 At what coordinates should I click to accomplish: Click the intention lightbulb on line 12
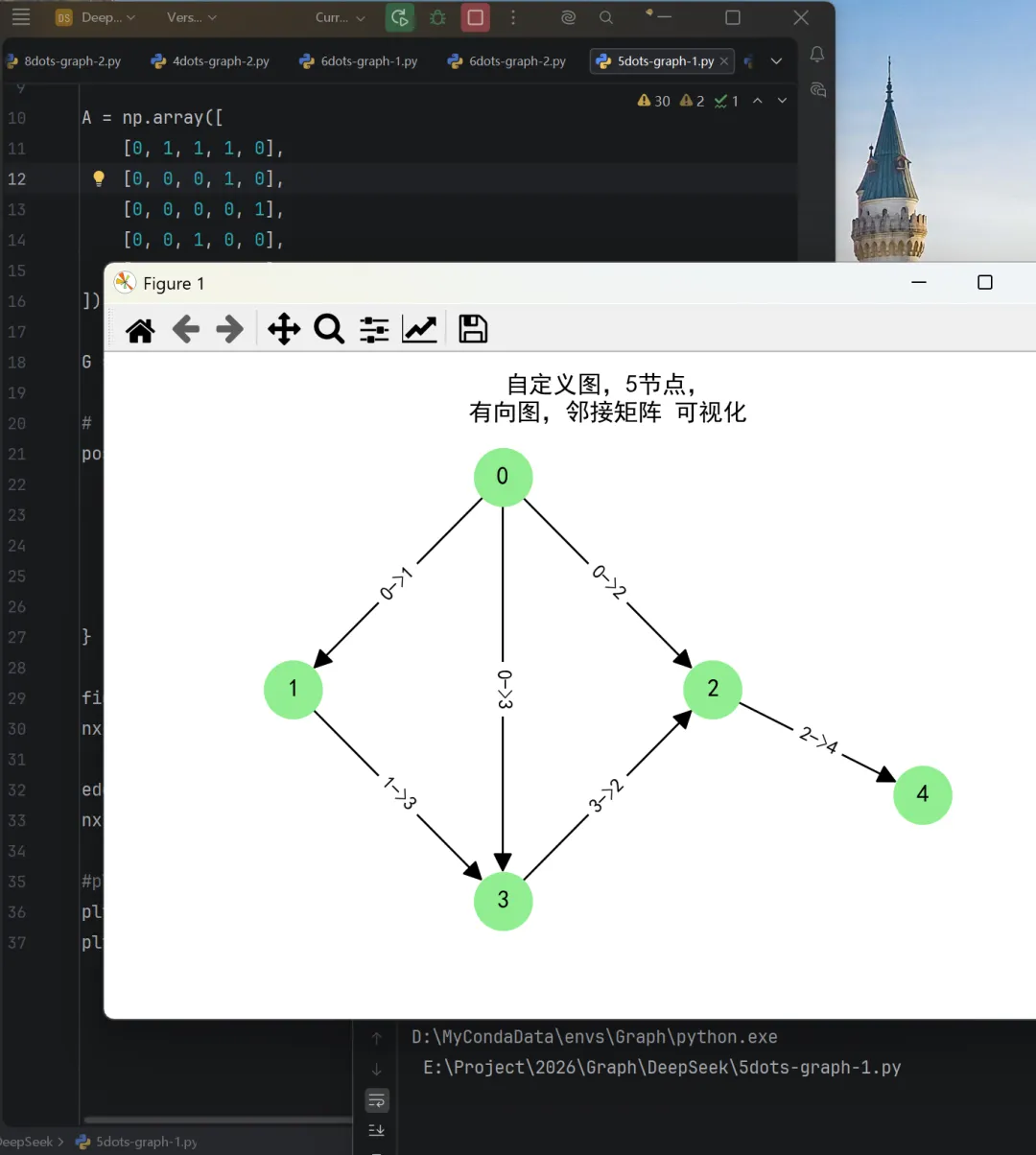(98, 178)
